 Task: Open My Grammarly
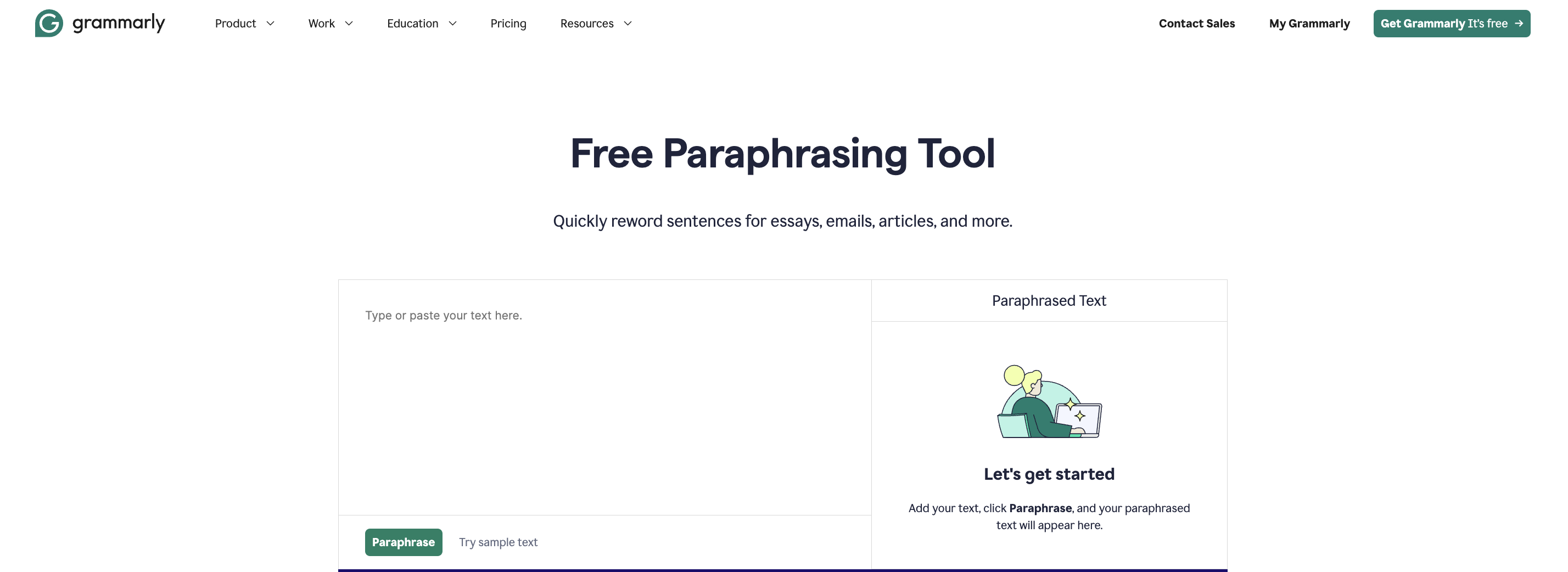[x=1309, y=23]
